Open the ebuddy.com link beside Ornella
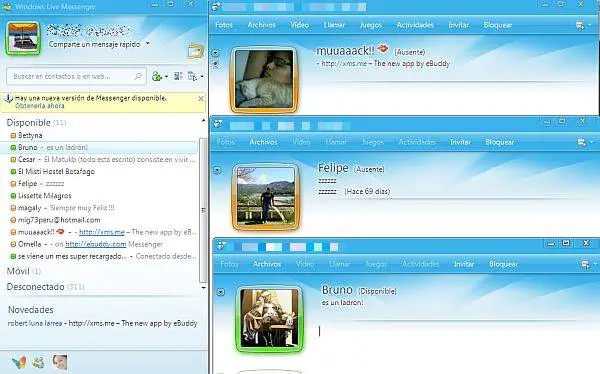The width and height of the screenshot is (600, 374). [96, 244]
